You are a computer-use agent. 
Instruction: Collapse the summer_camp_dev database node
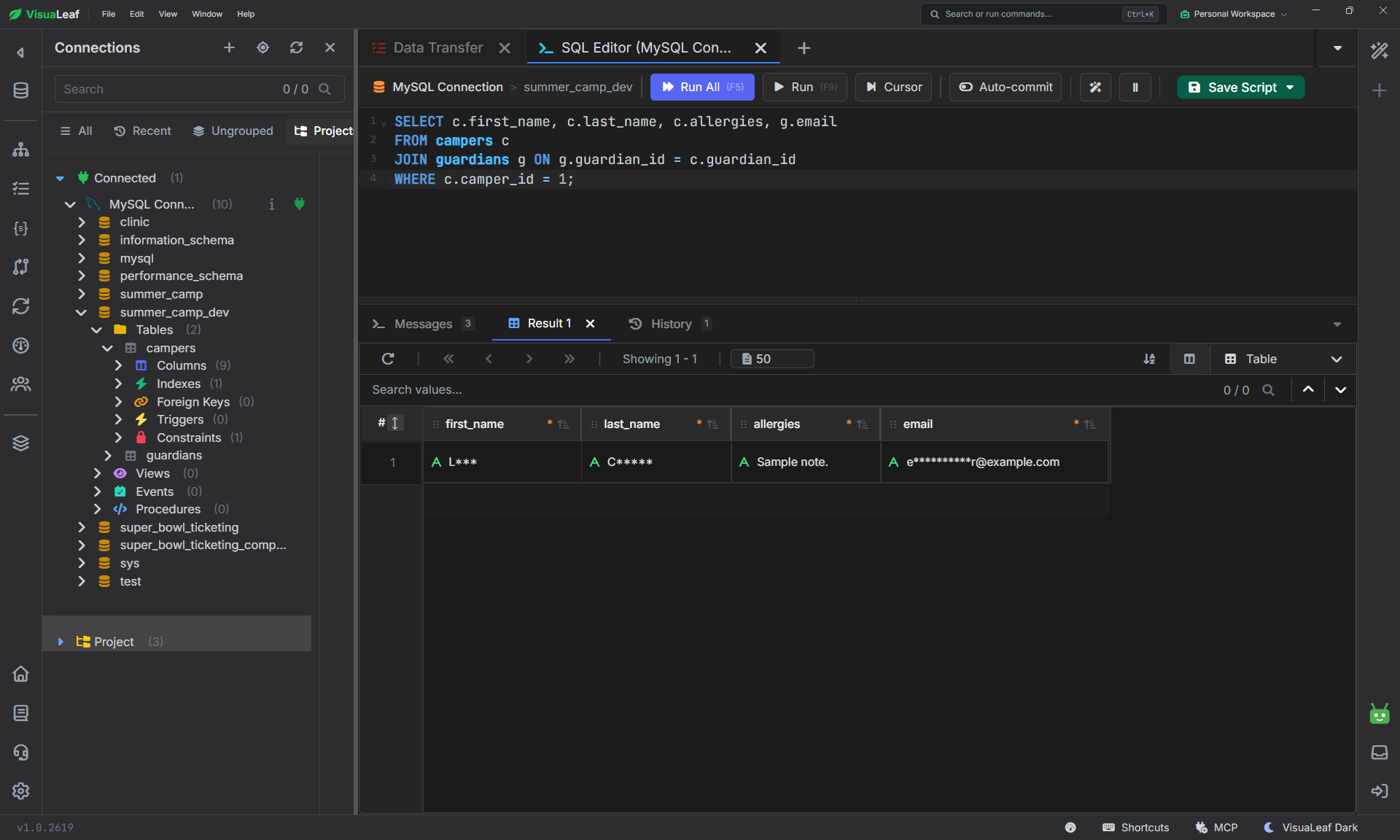(x=82, y=312)
